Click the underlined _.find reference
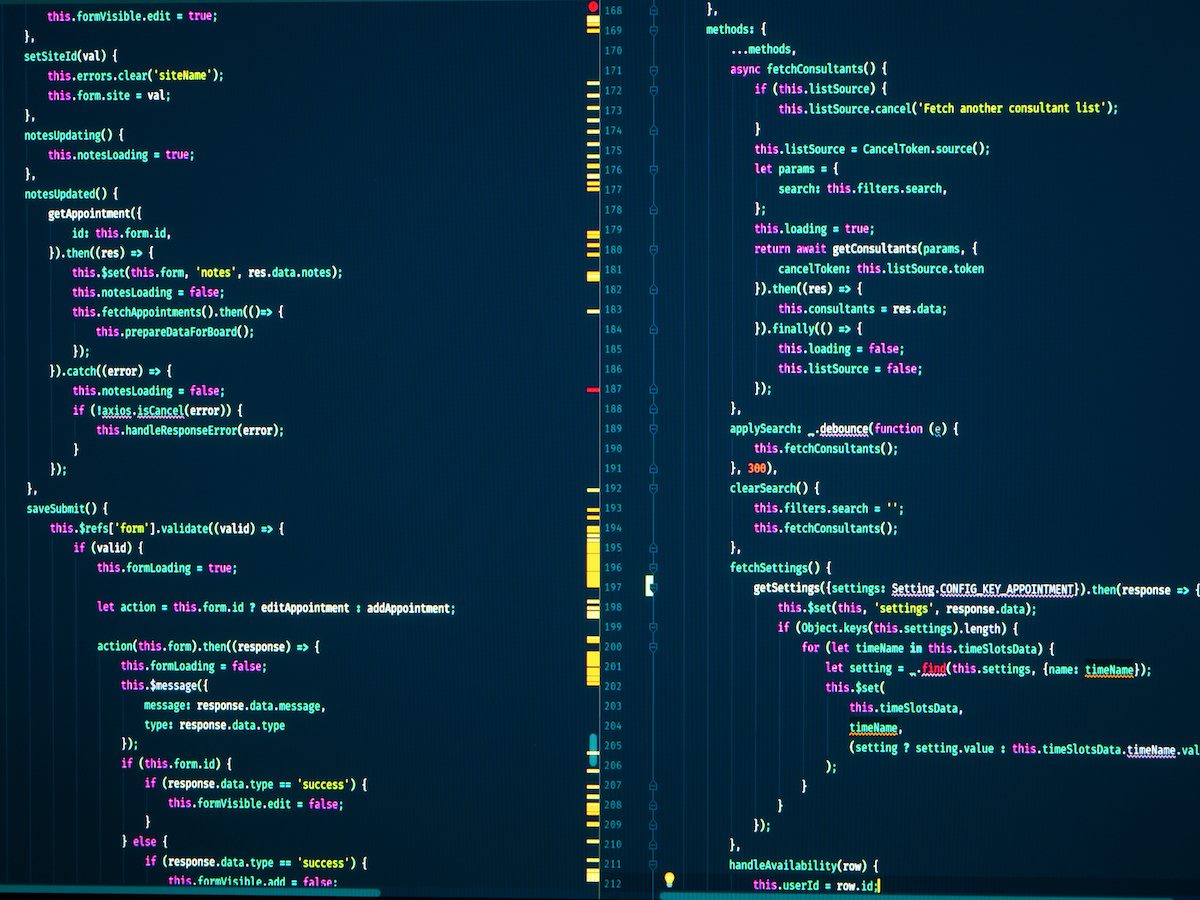1200x900 pixels. point(933,667)
